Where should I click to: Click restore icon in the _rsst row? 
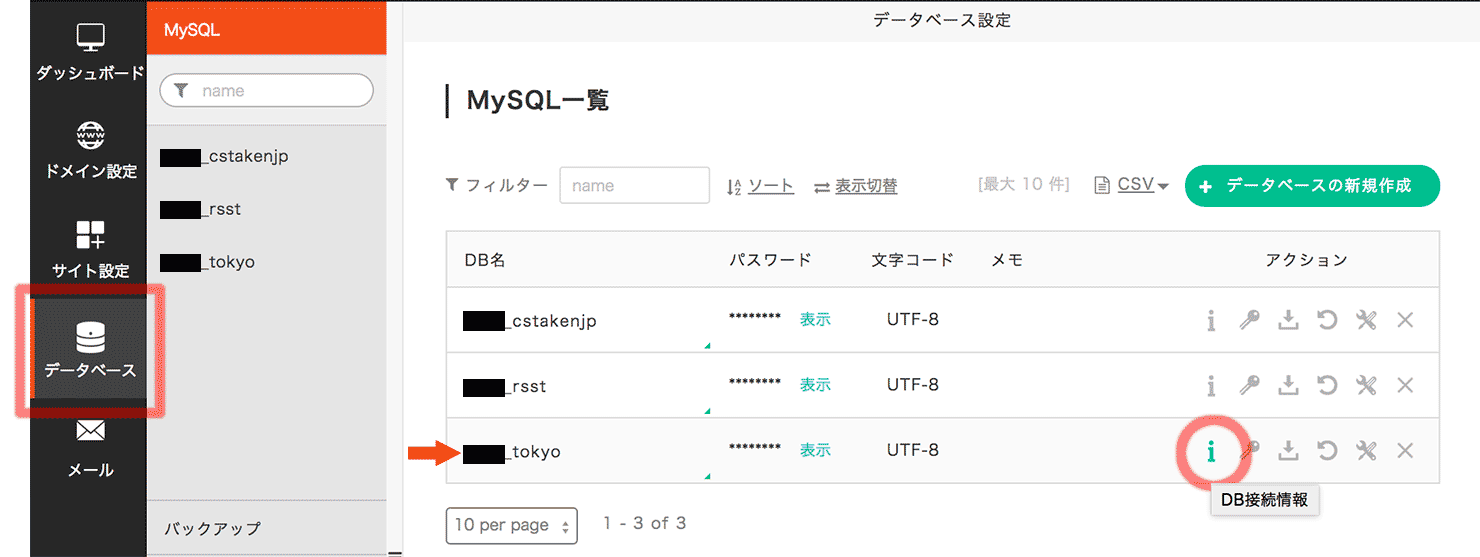(x=1327, y=385)
